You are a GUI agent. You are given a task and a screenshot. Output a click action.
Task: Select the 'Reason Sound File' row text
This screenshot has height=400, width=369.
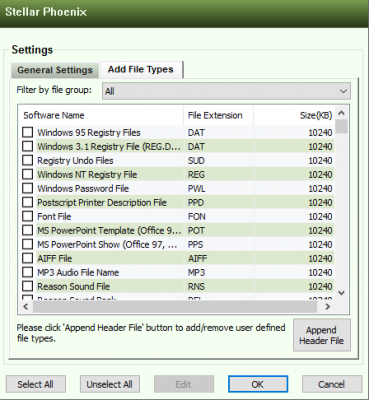[x=73, y=287]
